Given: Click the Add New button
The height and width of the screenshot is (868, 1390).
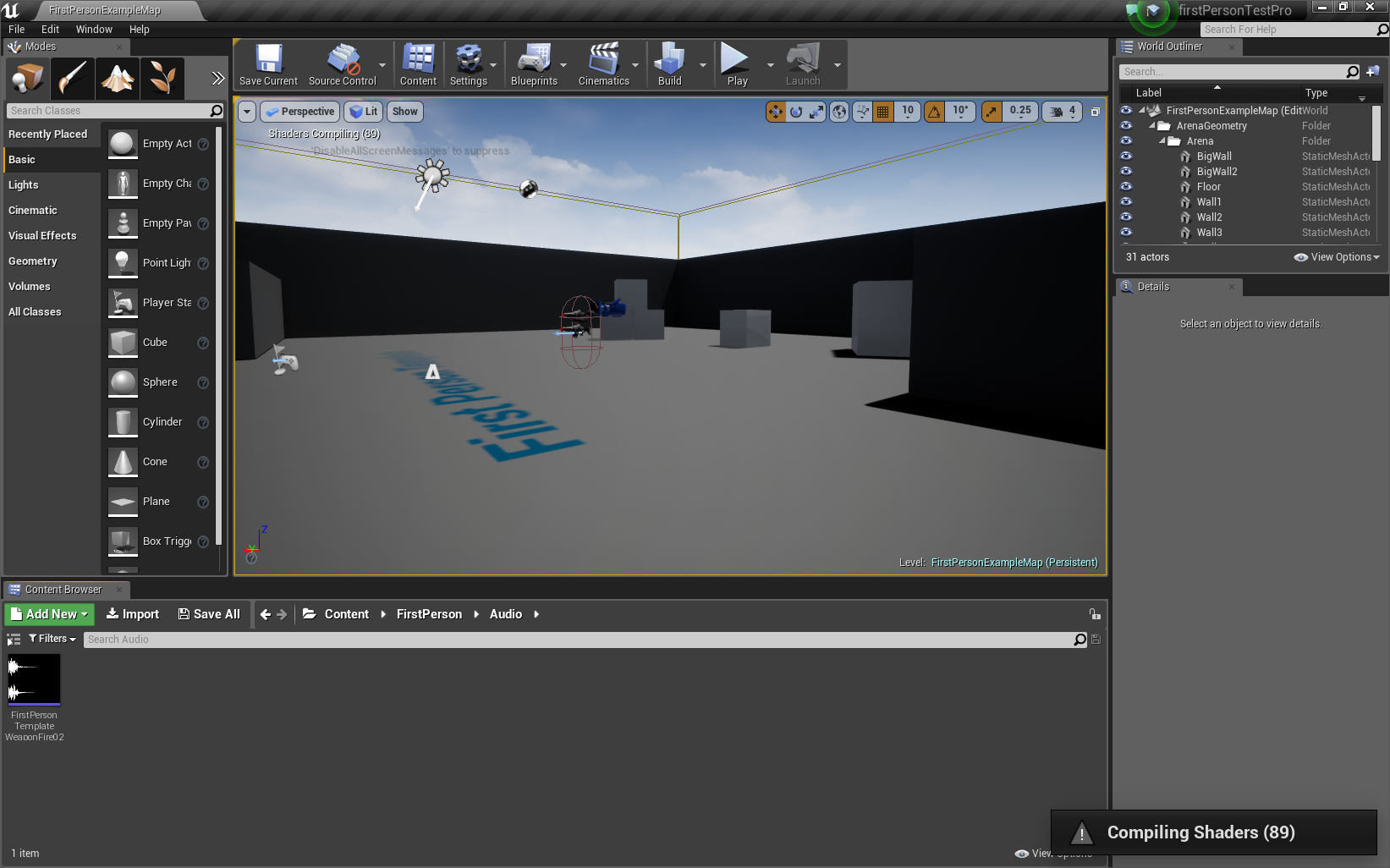Looking at the screenshot, I should coord(49,614).
